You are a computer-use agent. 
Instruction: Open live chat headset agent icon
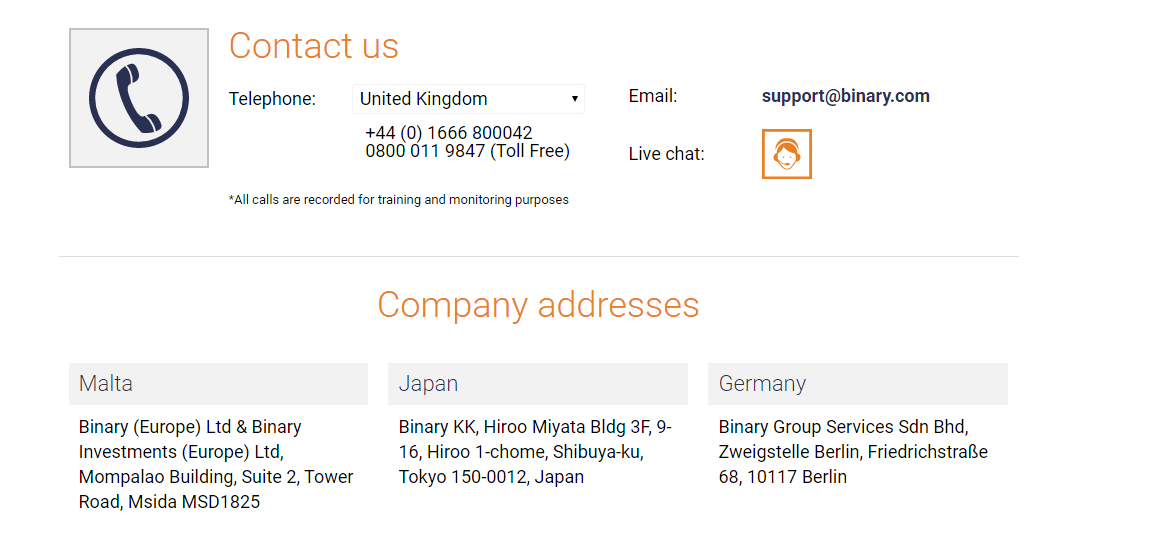[x=786, y=154]
